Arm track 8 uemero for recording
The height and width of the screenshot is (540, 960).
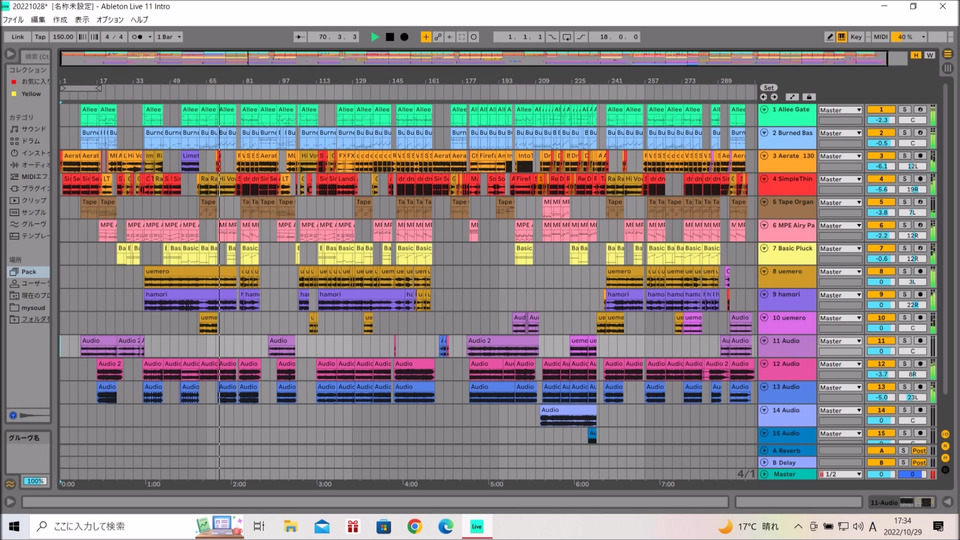pyautogui.click(x=921, y=271)
